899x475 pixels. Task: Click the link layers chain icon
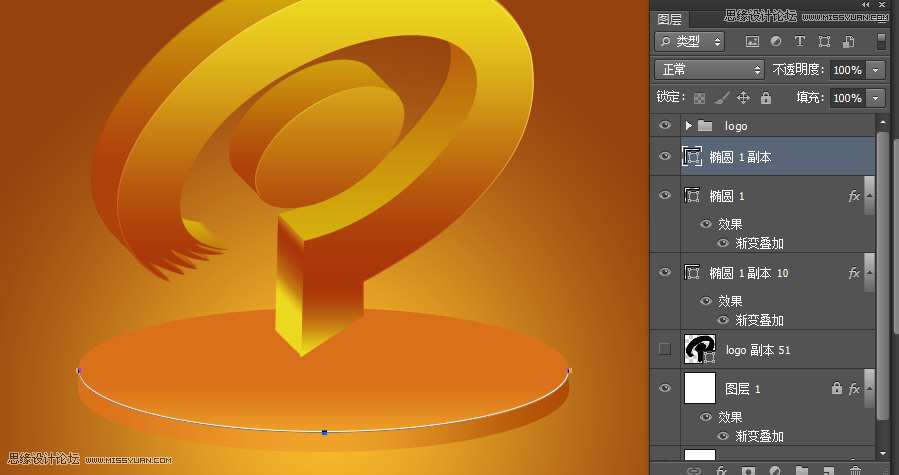click(x=694, y=471)
